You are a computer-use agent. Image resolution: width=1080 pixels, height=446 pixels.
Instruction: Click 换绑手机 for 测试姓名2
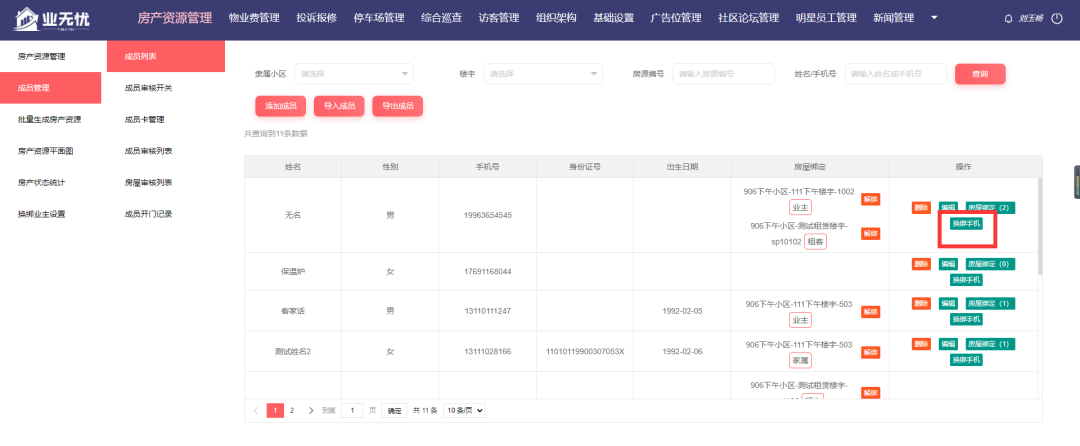pyautogui.click(x=966, y=360)
